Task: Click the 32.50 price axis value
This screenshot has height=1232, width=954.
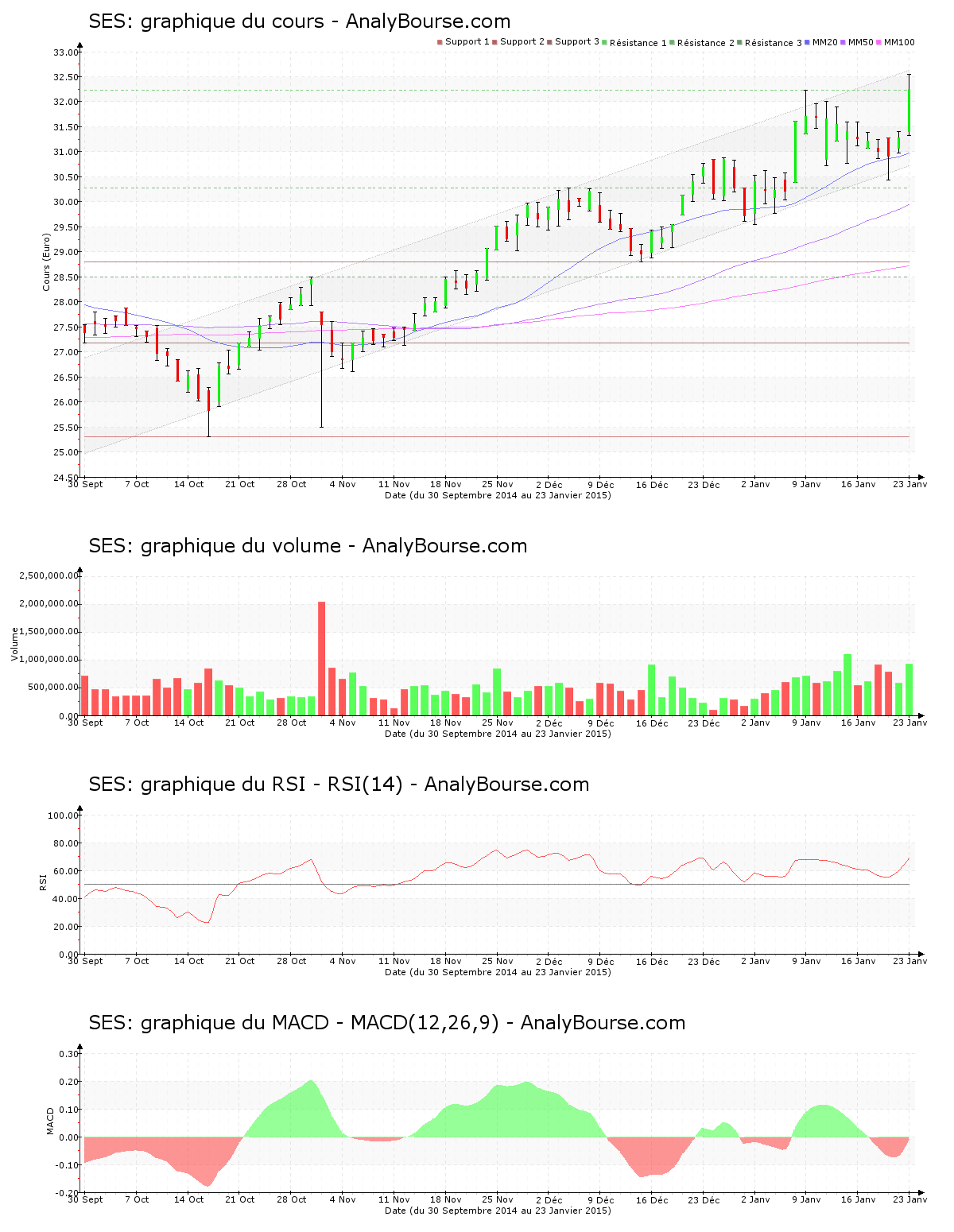Action: point(66,77)
